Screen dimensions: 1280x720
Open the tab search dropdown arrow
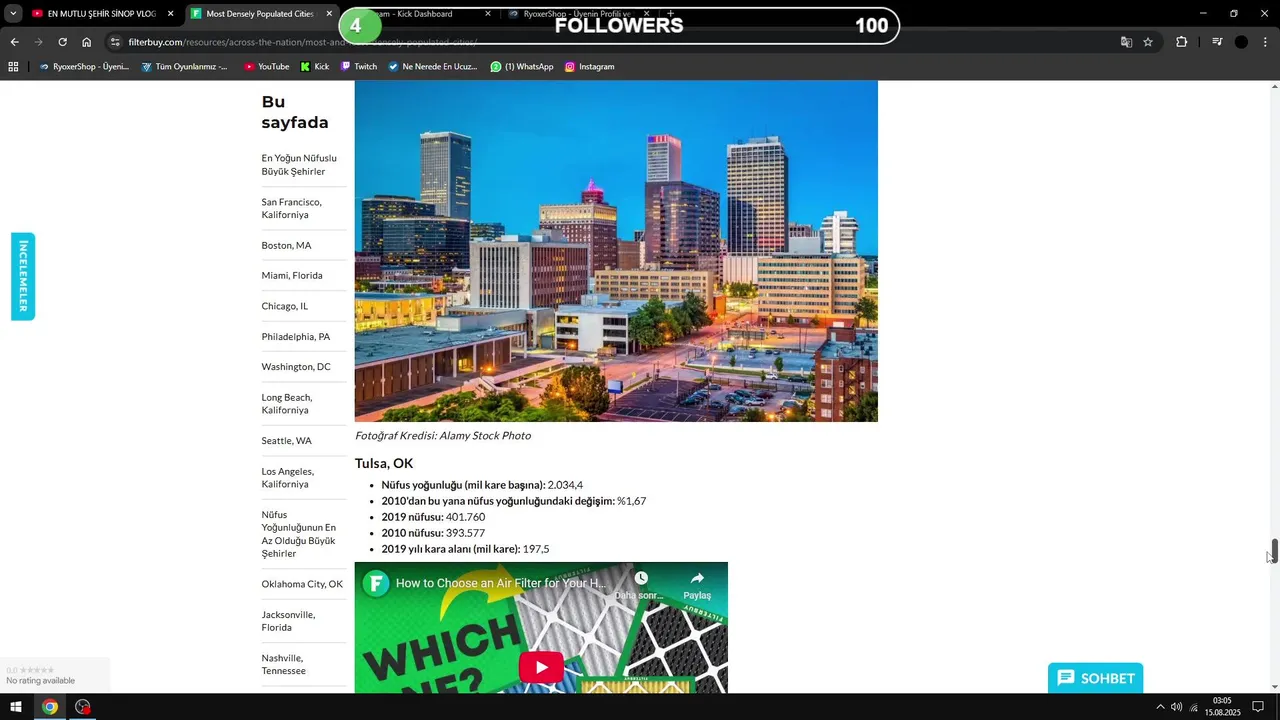(13, 14)
